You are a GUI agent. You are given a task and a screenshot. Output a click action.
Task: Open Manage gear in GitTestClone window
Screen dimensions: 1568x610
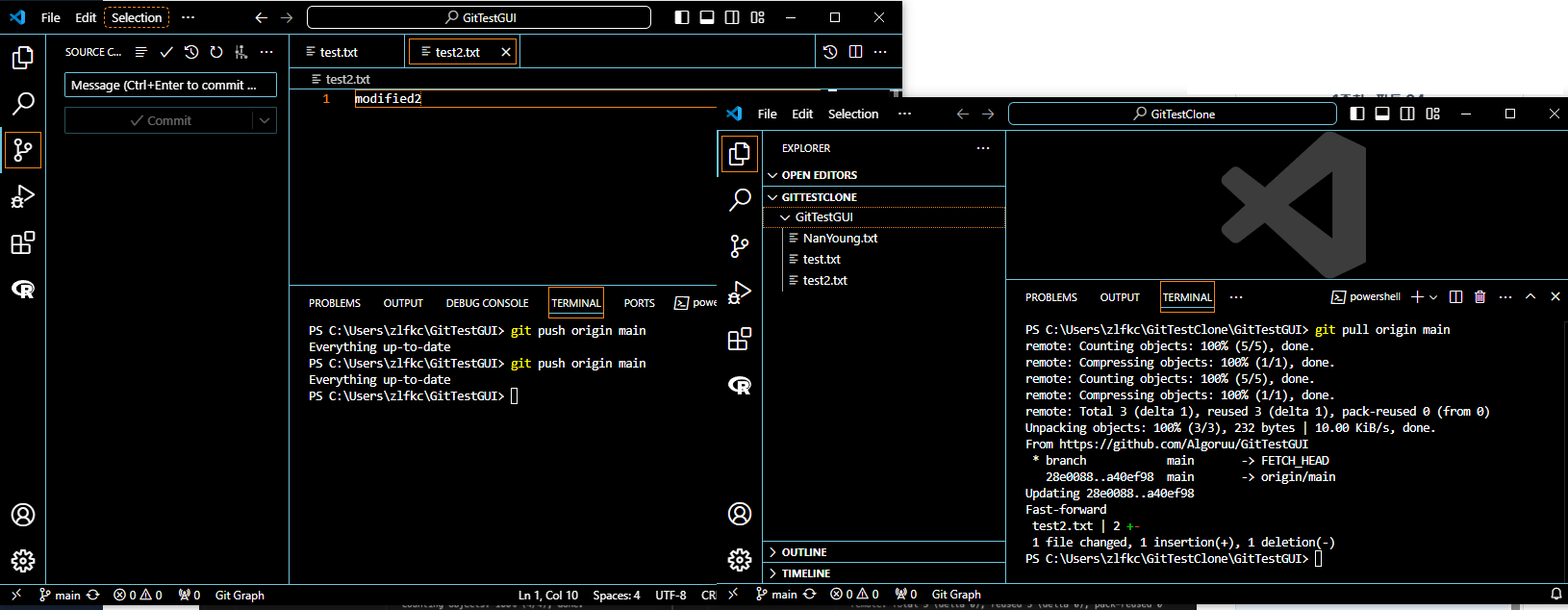(x=740, y=560)
